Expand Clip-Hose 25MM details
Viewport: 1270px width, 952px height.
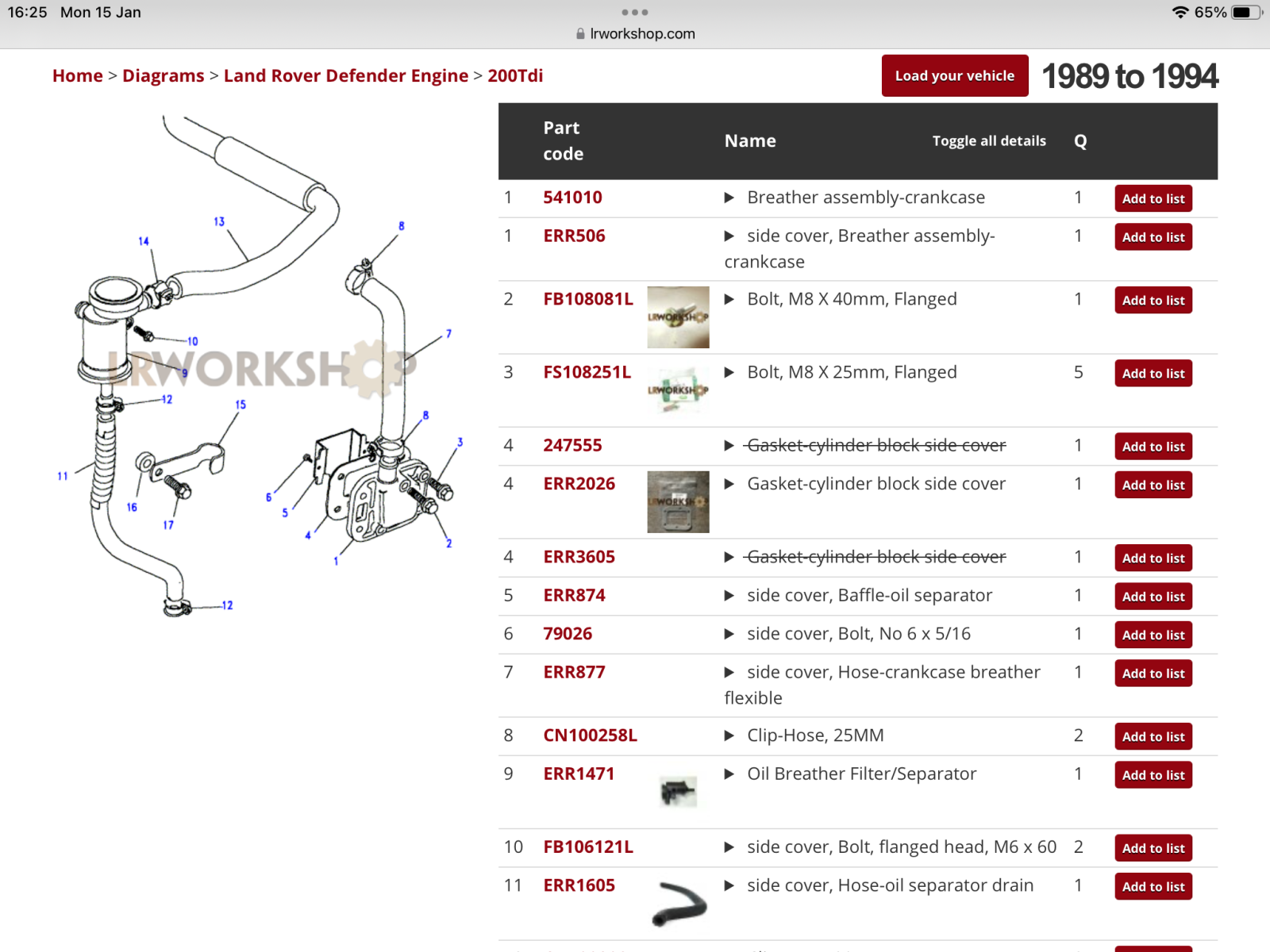coord(729,735)
